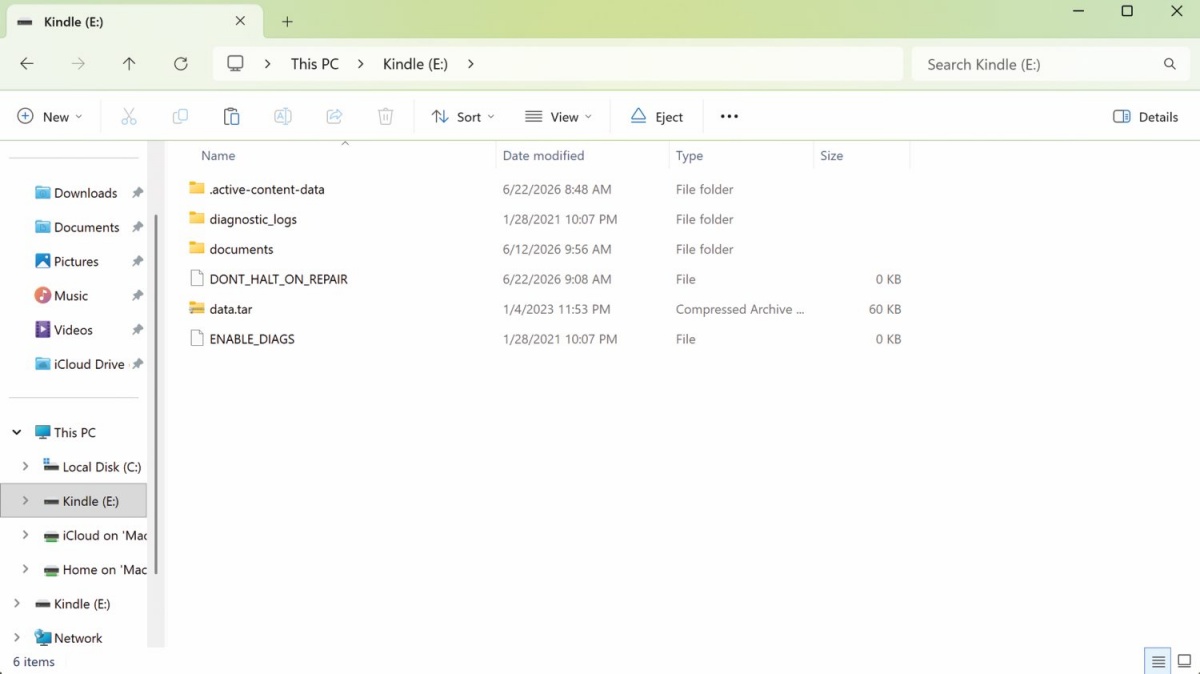This screenshot has height=674, width=1200.
Task: Sort by the Size column header
Action: pyautogui.click(x=831, y=156)
